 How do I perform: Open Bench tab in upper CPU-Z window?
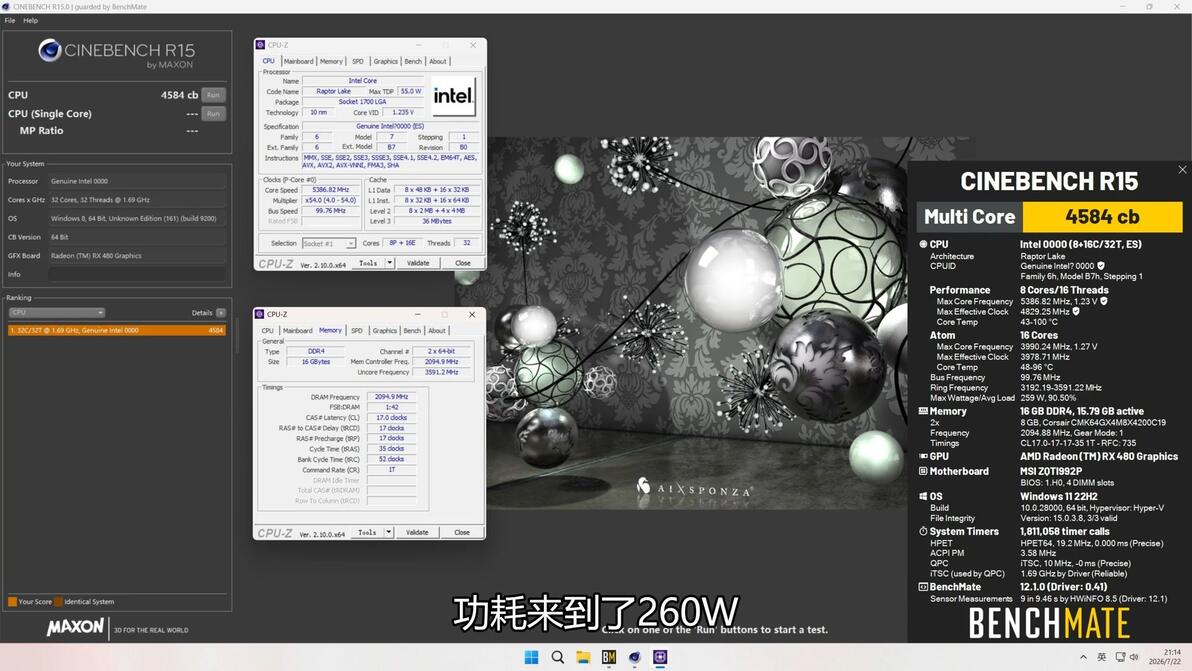point(413,62)
